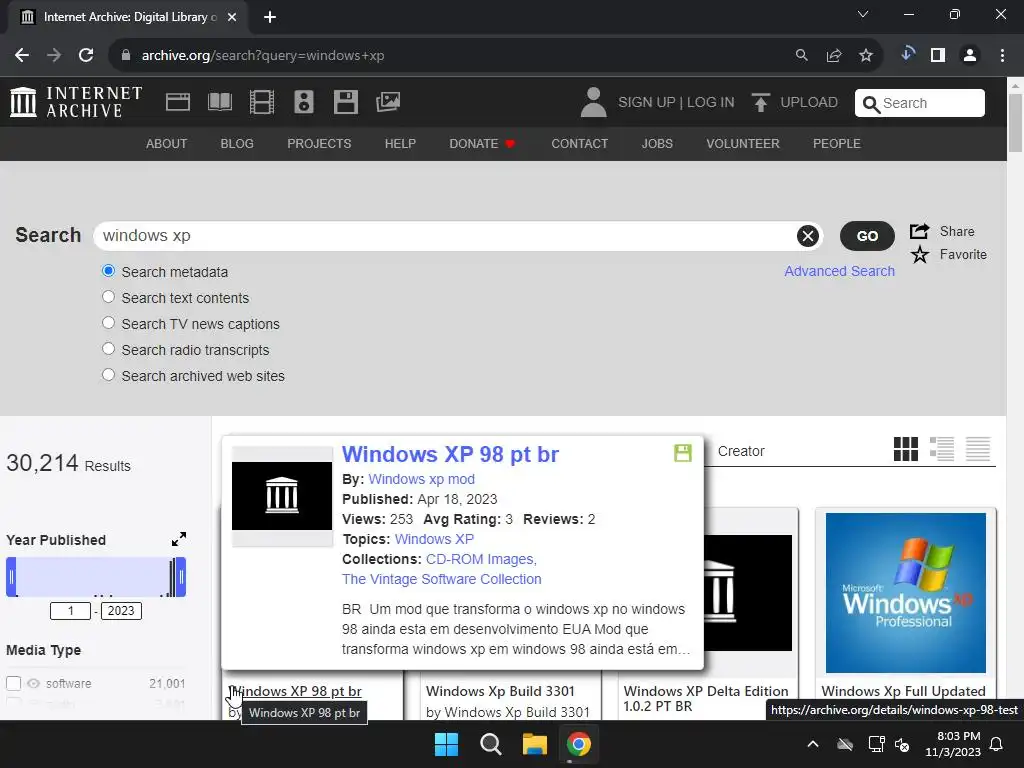Open a new browser tab

tap(270, 17)
